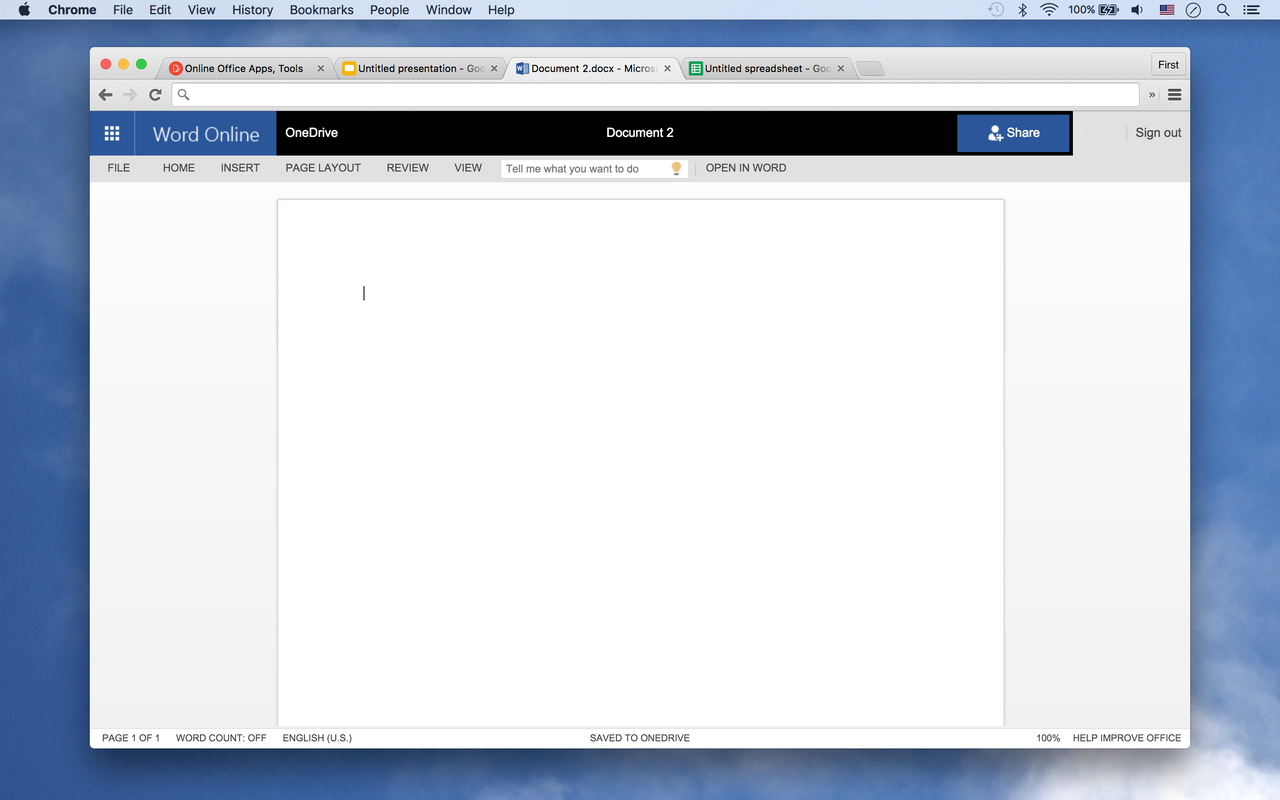
Task: Click inside the Tell Me search box
Action: (580, 168)
